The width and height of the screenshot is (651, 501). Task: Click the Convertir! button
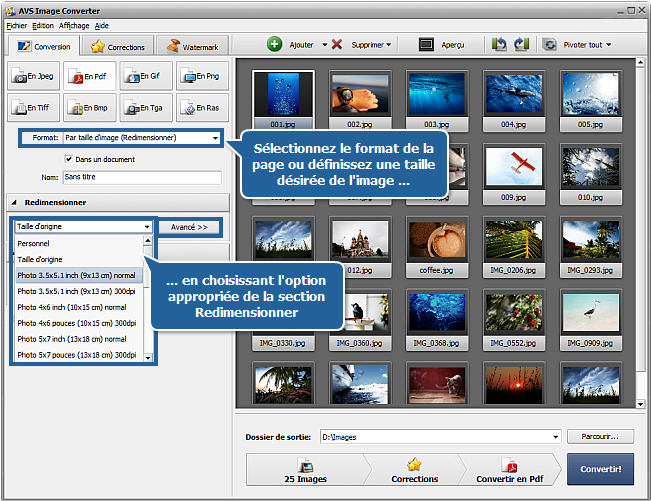pos(600,469)
